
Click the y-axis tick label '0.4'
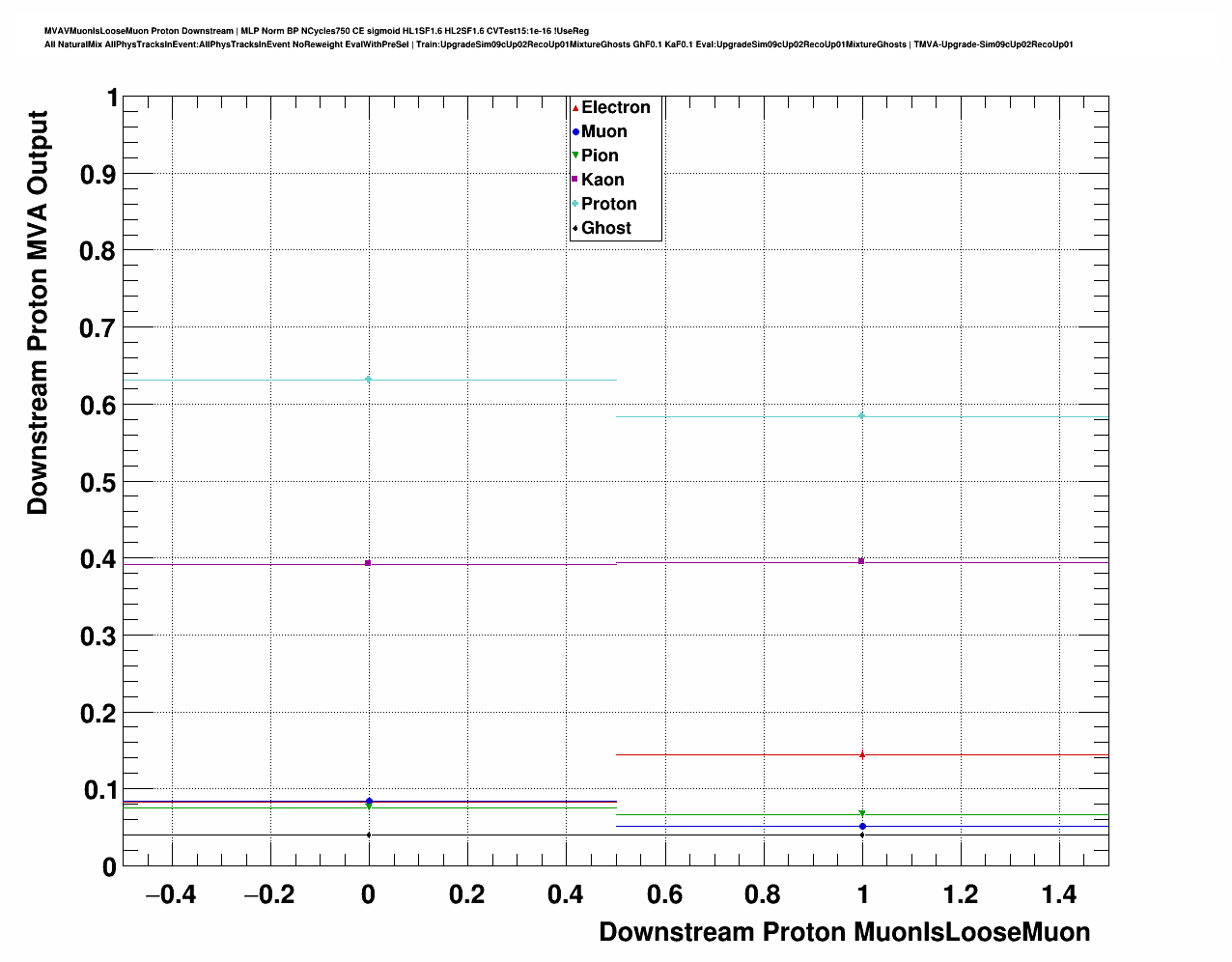pos(97,558)
